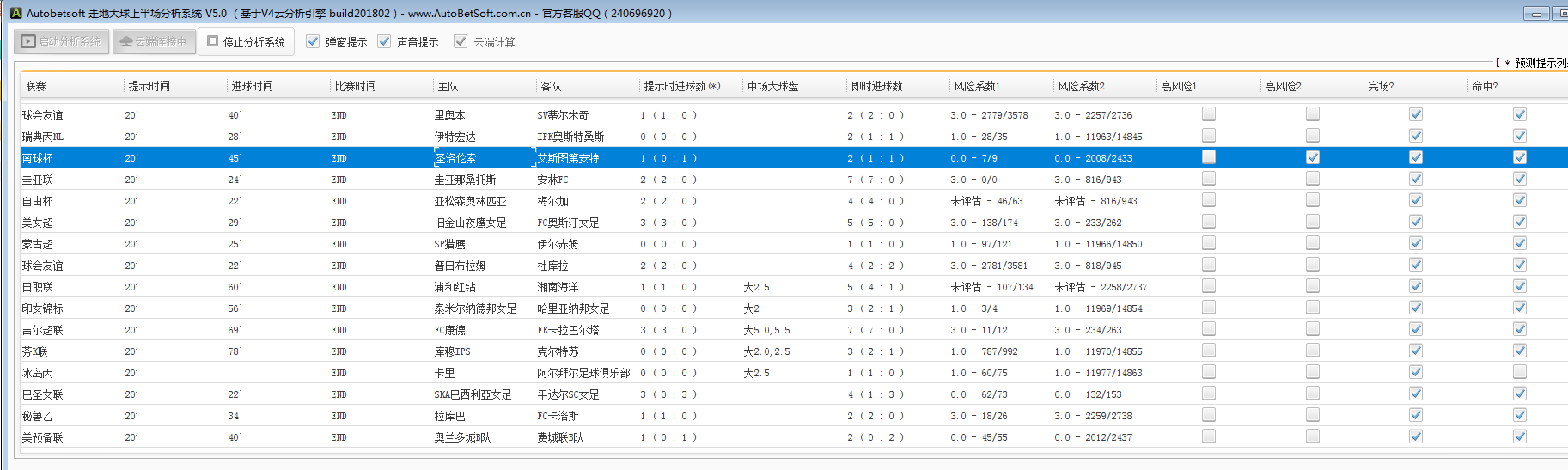Disable the 声音提示 sound alert checkbox
The height and width of the screenshot is (470, 1568).
click(384, 41)
